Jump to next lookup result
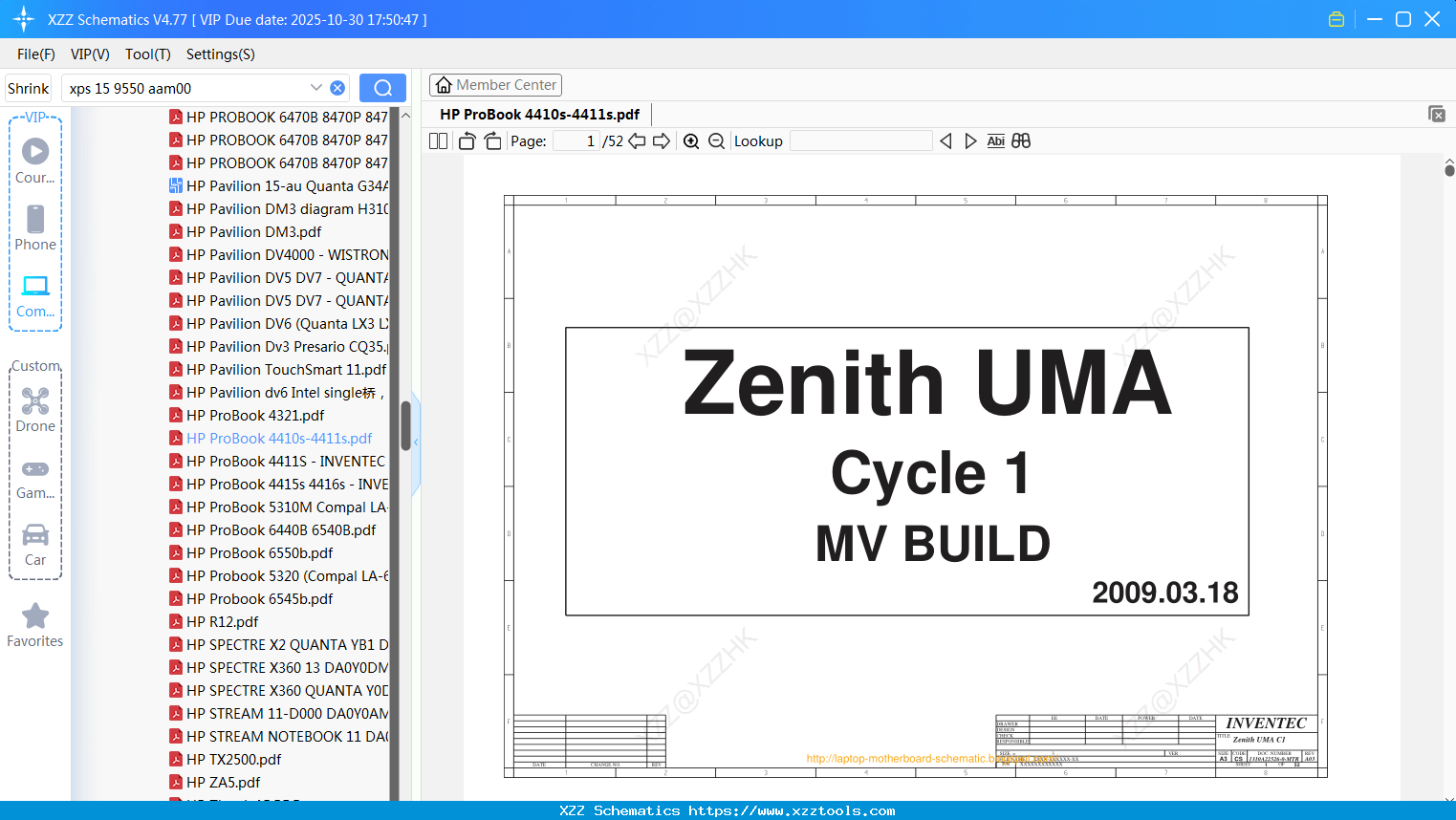1456x820 pixels. [x=970, y=141]
